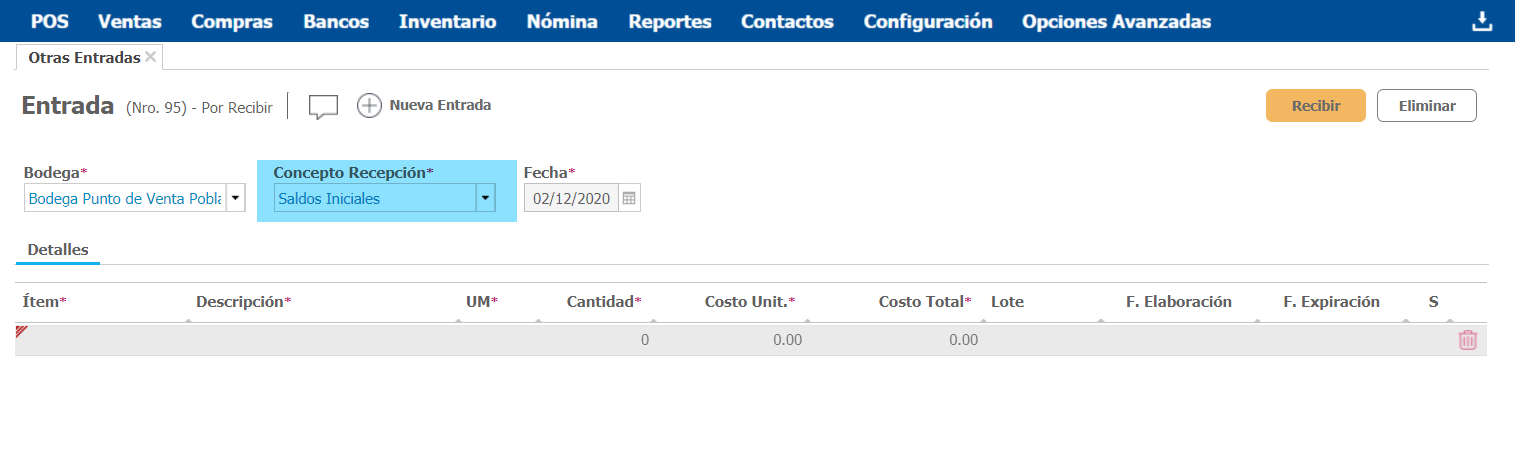Screen dimensions: 1515x471
Task: Open the Inventario menu
Action: [447, 22]
